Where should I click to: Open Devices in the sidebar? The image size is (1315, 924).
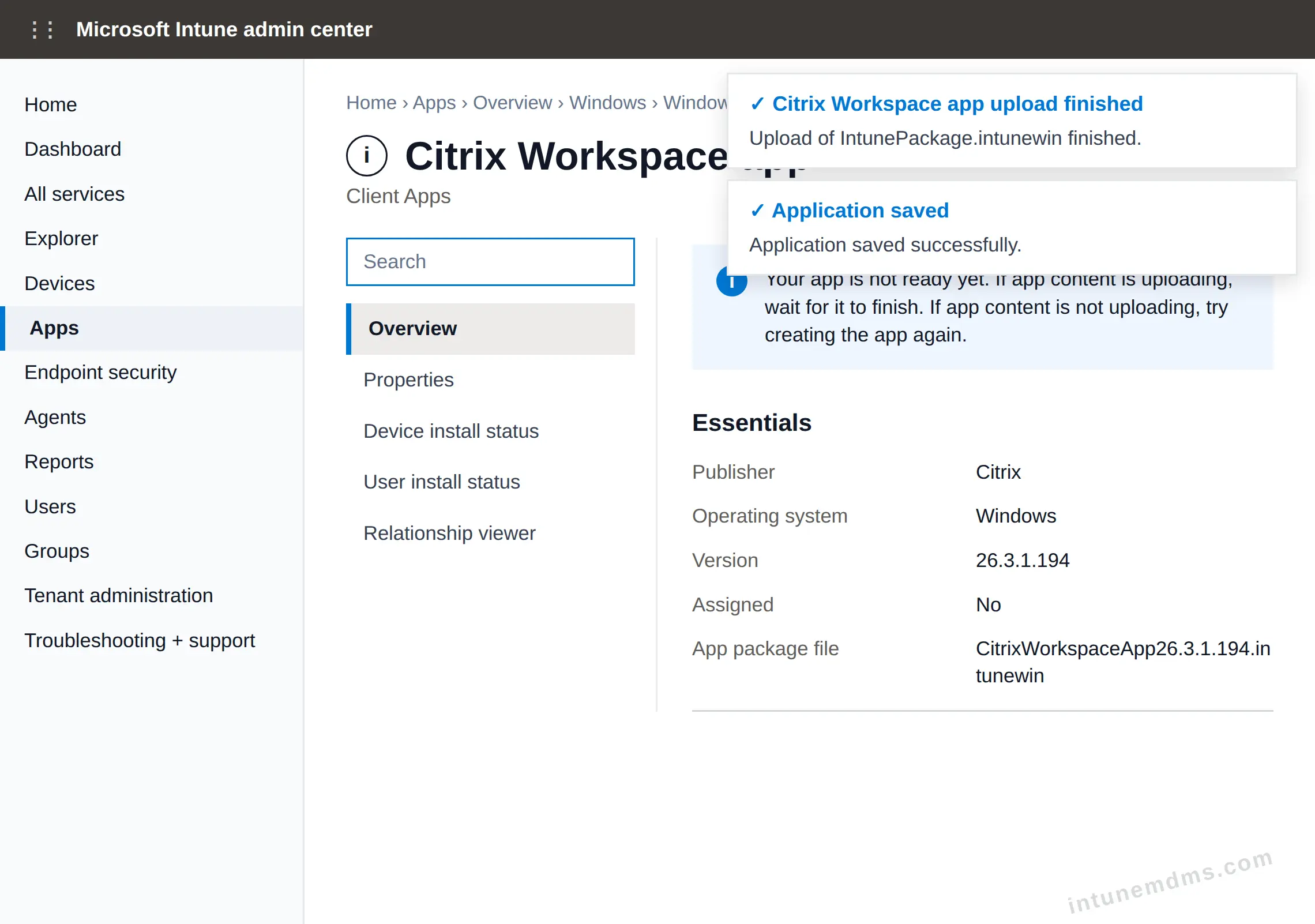click(152, 284)
